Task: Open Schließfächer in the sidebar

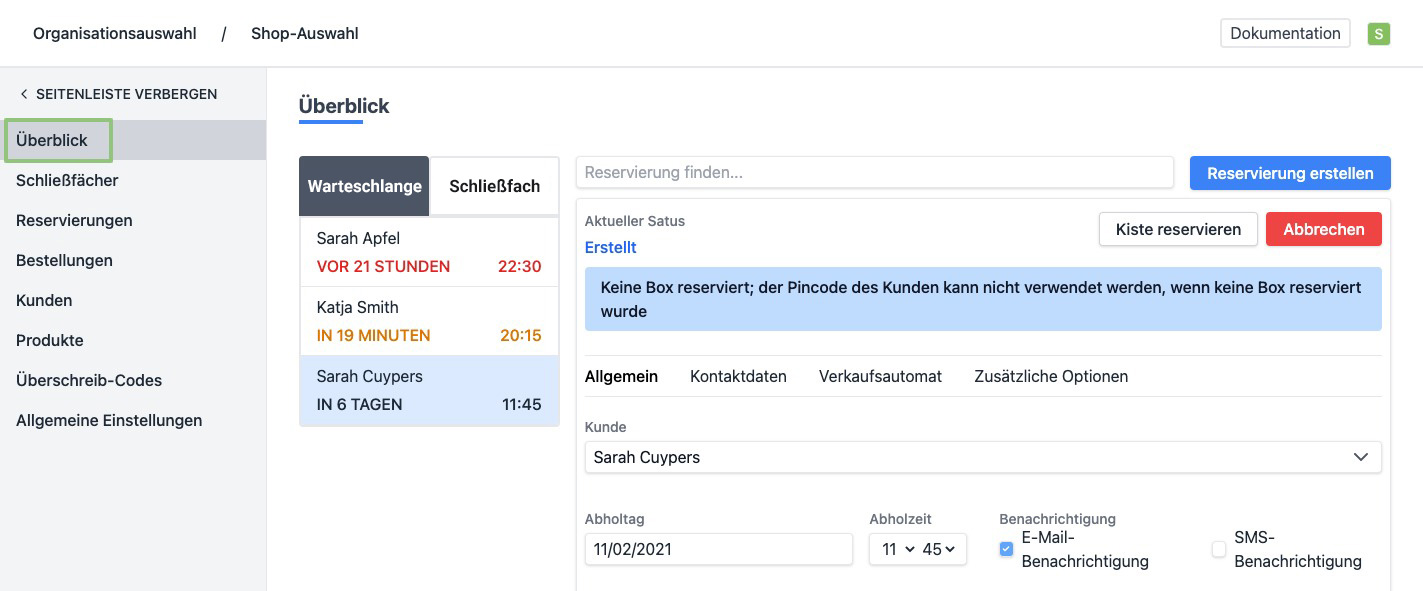Action: pos(67,180)
